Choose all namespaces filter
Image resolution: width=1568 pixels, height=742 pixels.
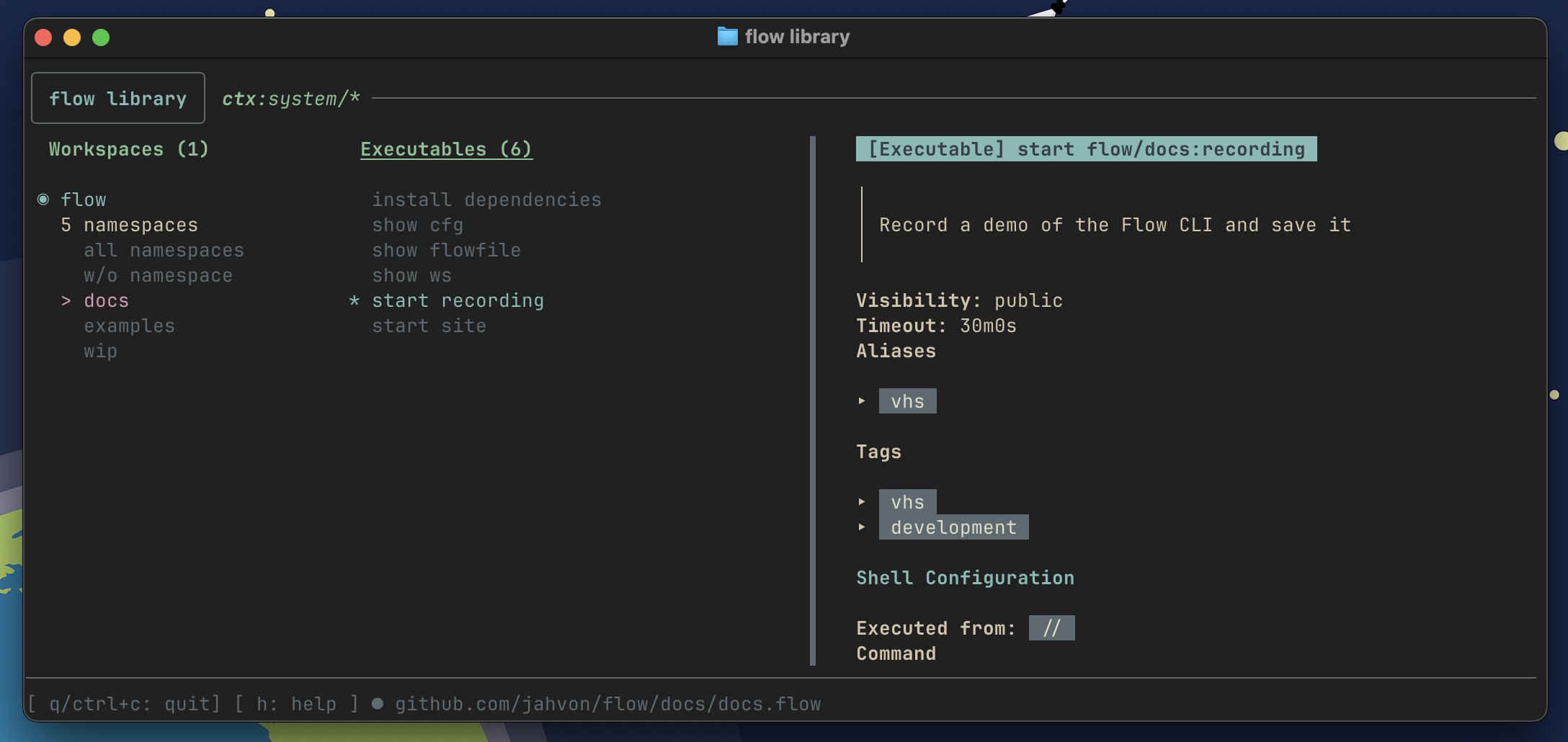coord(164,250)
